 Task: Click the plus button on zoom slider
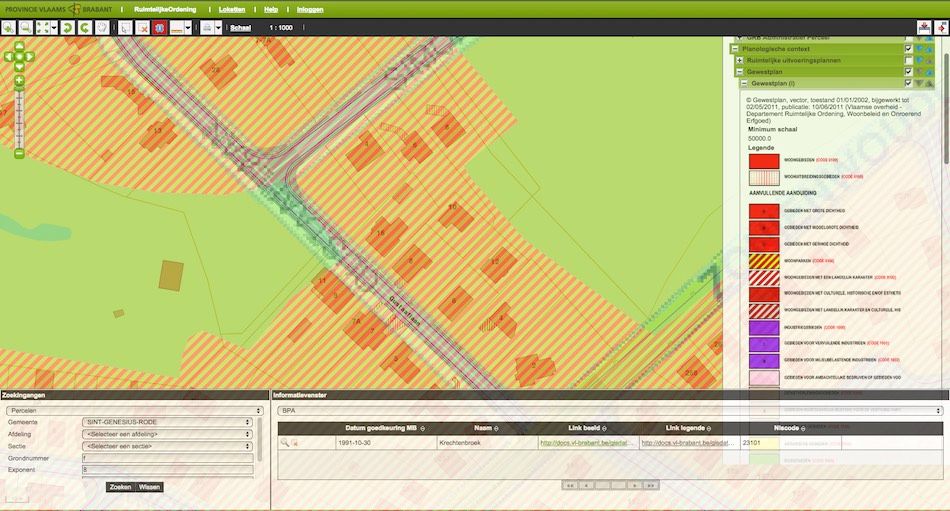pyautogui.click(x=19, y=81)
